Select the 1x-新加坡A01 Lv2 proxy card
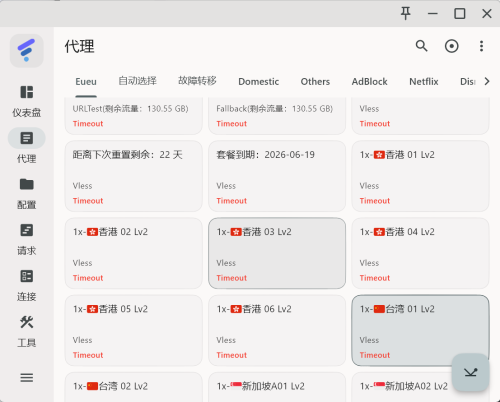 (277, 387)
